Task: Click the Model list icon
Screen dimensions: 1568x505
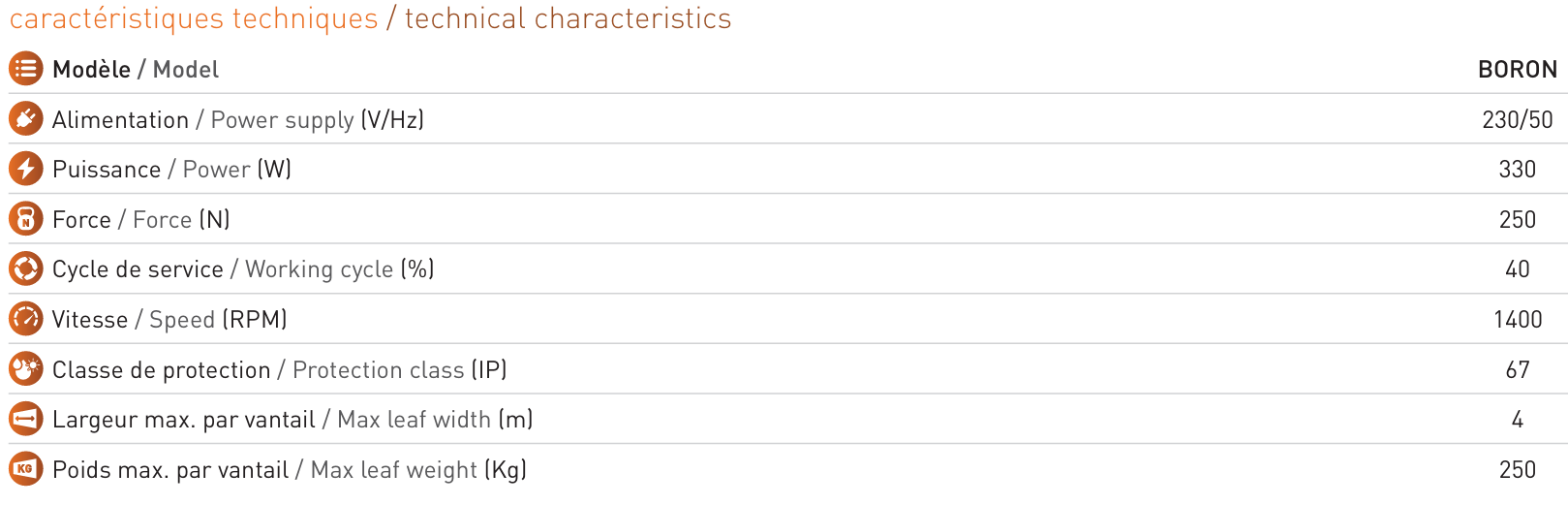Action: click(26, 69)
